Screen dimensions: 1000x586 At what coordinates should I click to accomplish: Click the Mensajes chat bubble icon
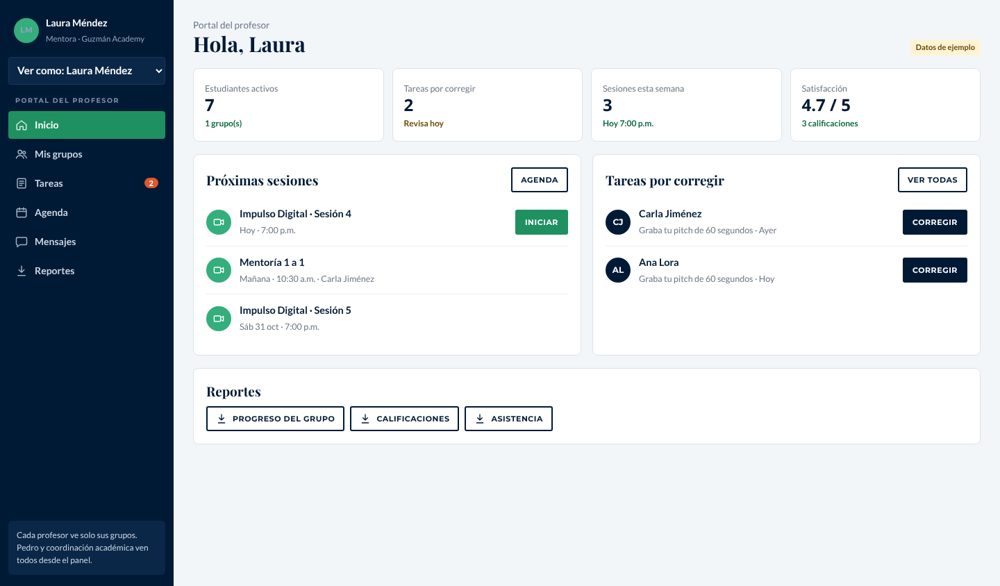[x=22, y=242]
